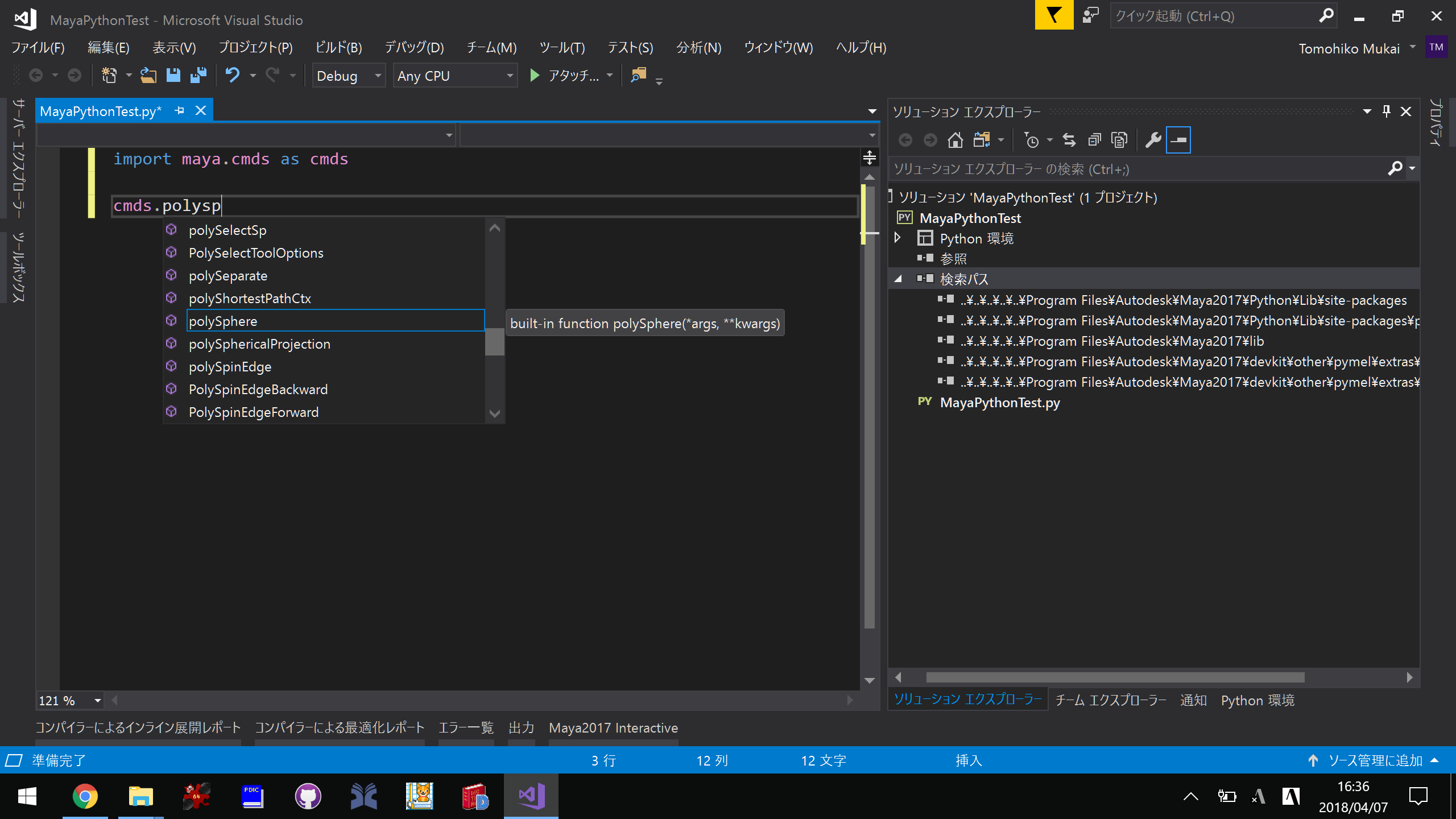The image size is (1456, 819).
Task: Save the current file with disk icon
Action: 173,75
